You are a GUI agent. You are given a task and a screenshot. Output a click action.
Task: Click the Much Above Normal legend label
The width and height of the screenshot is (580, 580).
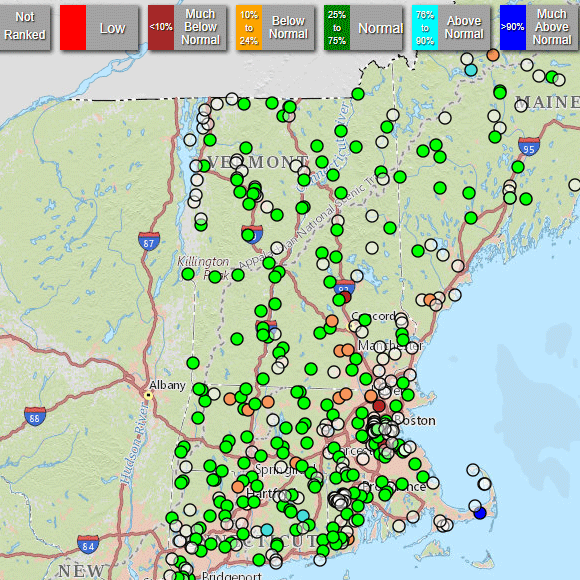[x=552, y=27]
